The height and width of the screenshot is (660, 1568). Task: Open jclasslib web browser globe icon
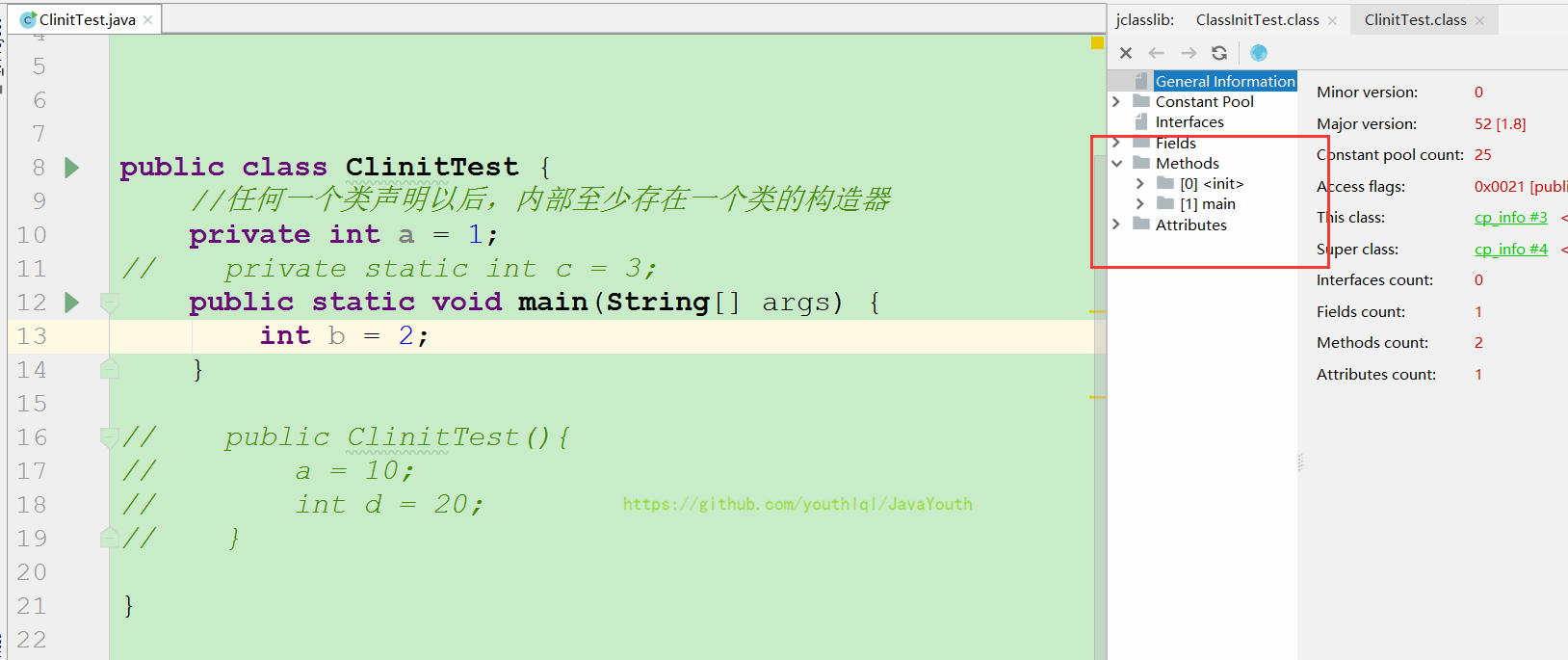tap(1258, 53)
